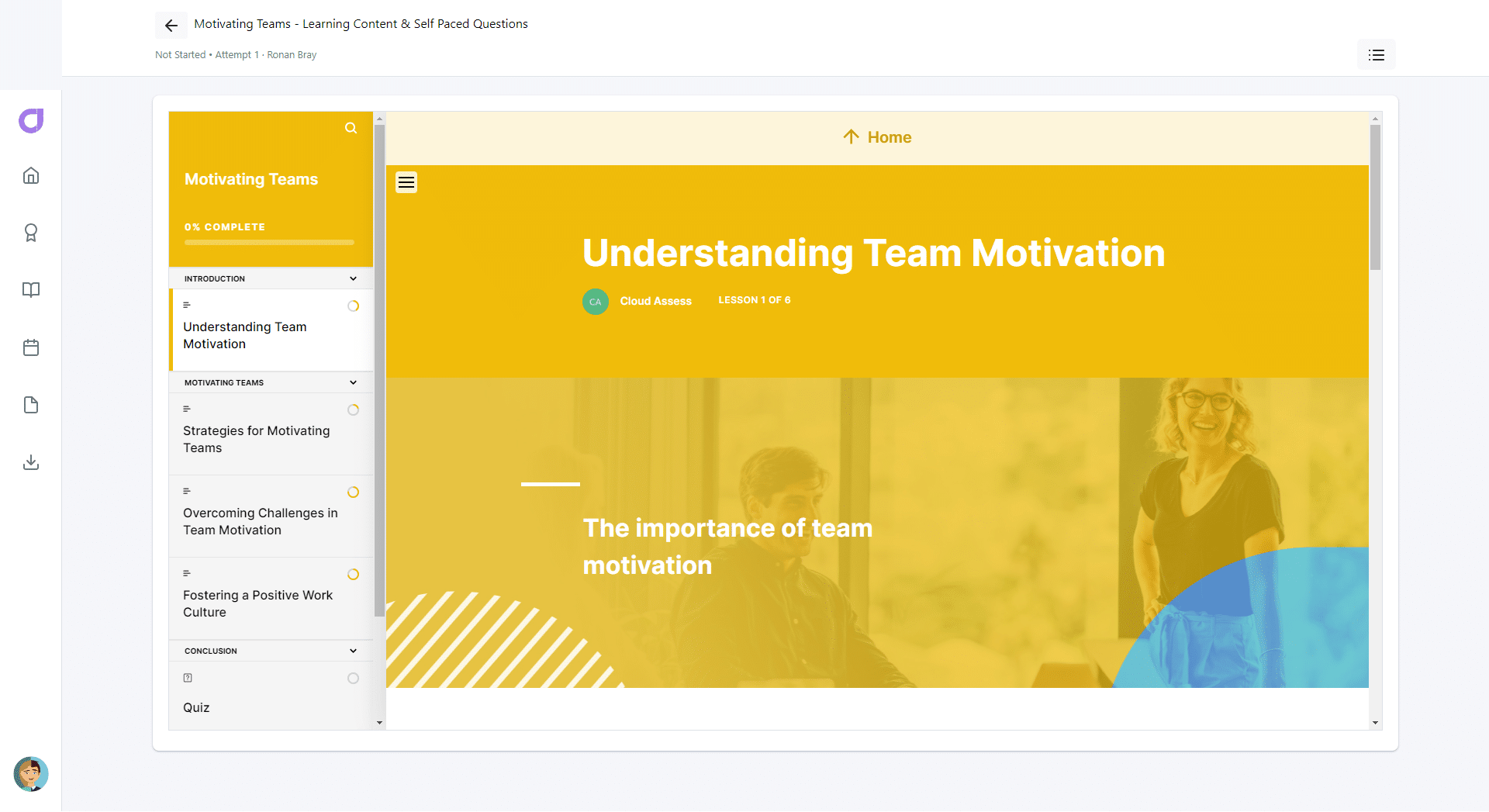
Task: Click the lesson icon above Strategies for Motivating Teams
Action: (x=187, y=409)
